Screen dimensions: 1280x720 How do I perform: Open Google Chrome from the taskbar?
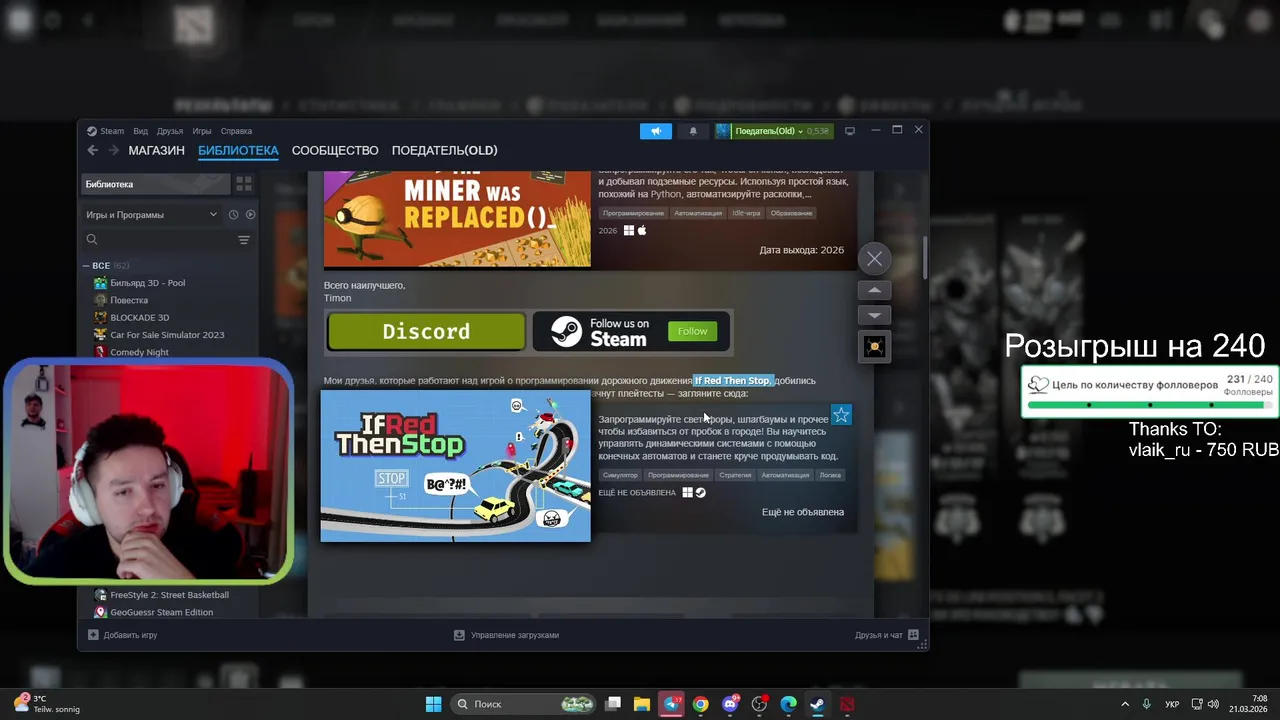(x=701, y=704)
